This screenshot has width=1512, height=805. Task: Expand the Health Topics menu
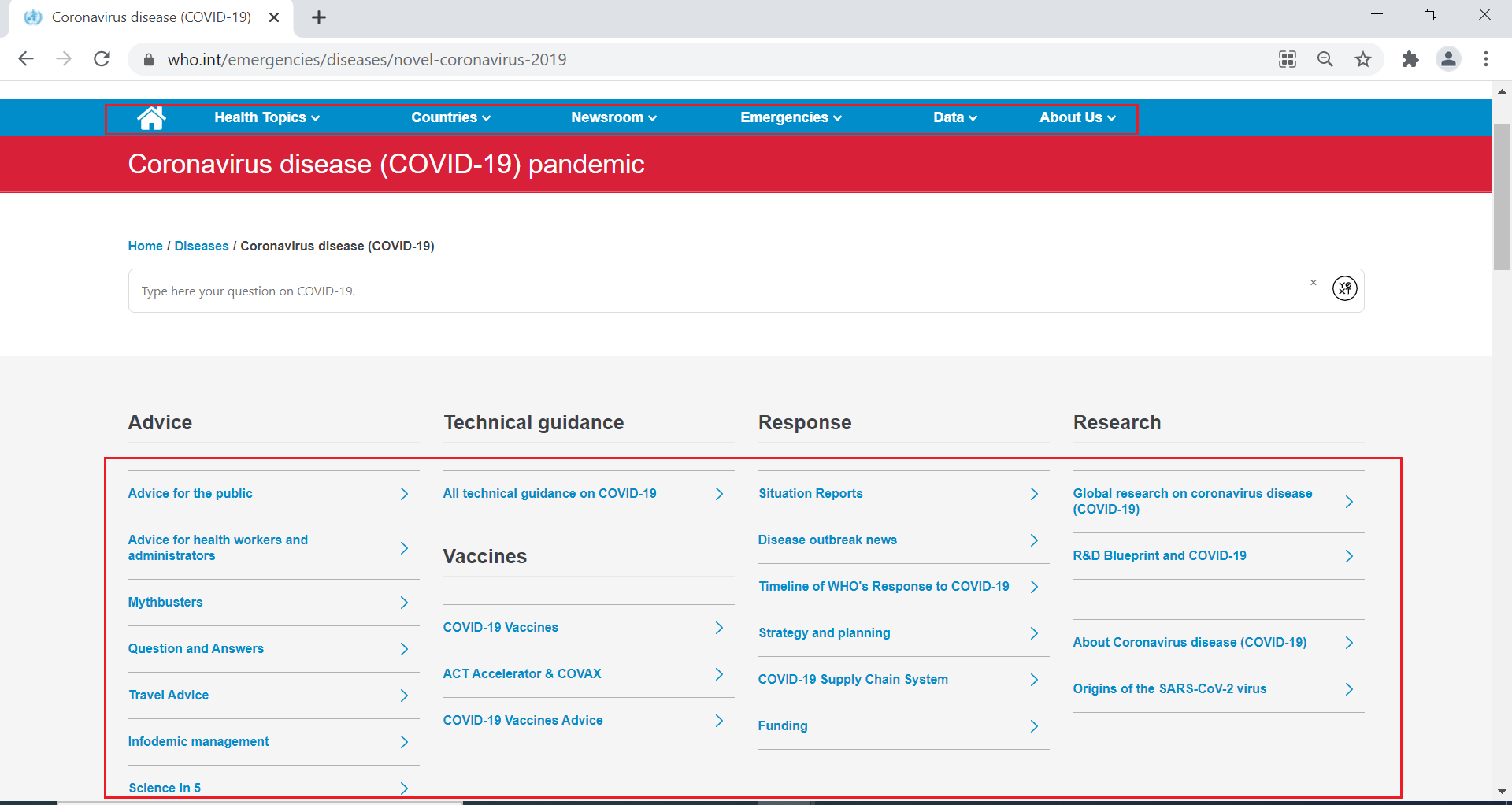pyautogui.click(x=267, y=117)
